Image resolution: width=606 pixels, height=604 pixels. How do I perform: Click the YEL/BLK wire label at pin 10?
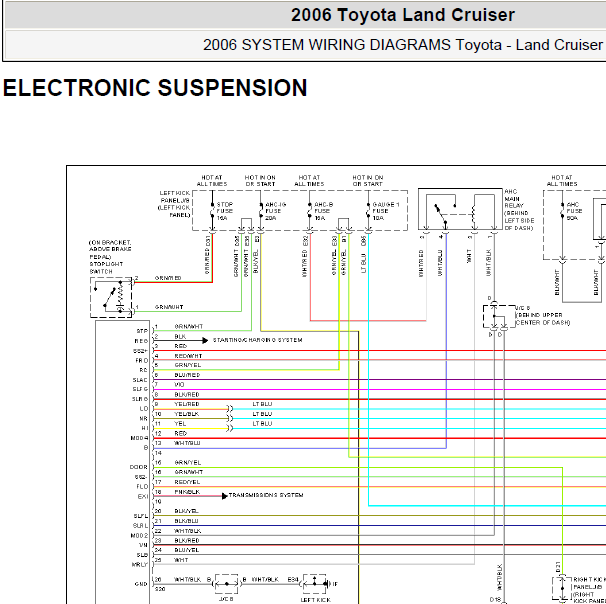(x=187, y=414)
